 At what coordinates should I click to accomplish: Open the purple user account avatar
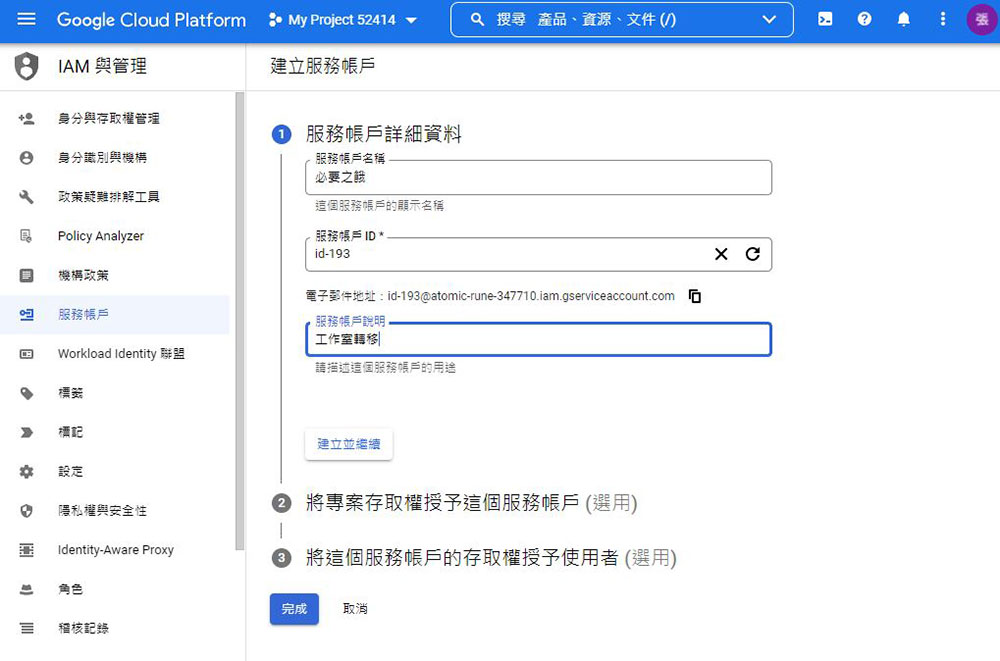point(982,19)
